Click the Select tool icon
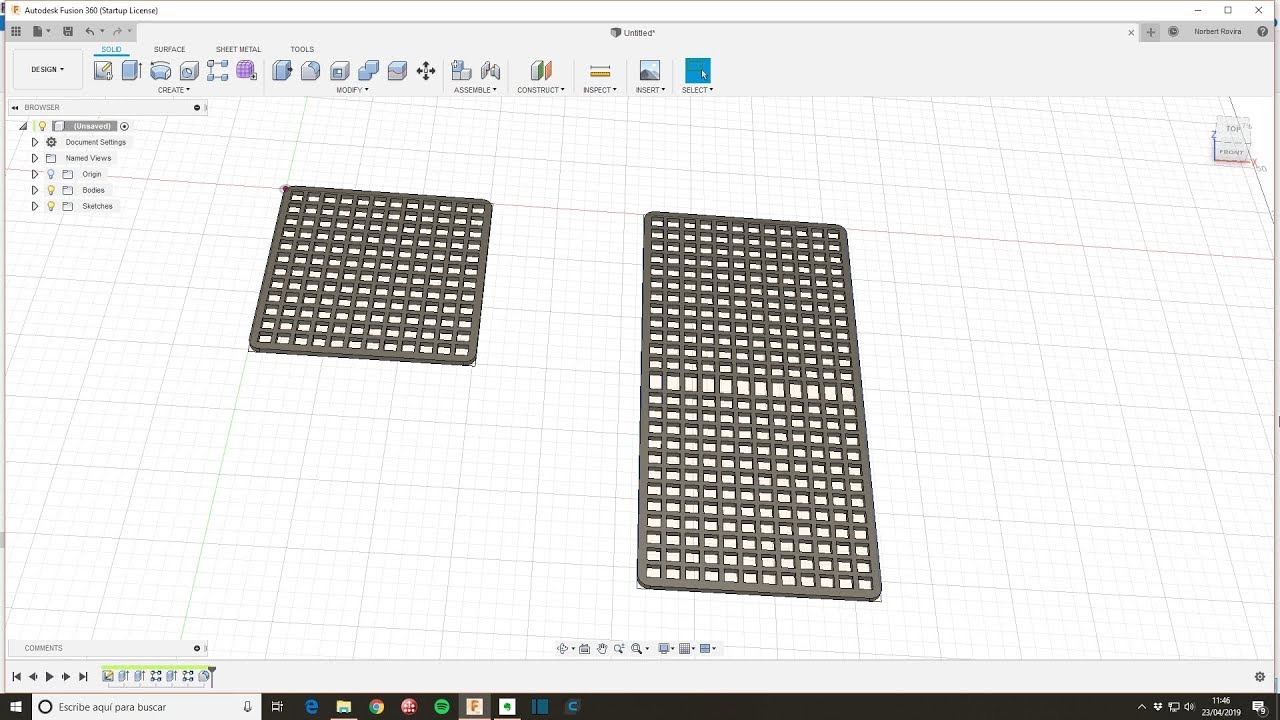This screenshot has width=1280, height=720. 697,70
